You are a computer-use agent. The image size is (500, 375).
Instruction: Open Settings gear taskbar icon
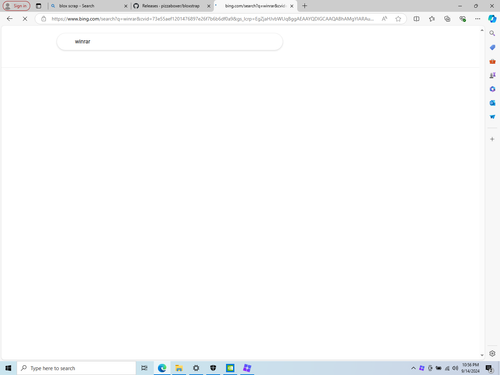[196, 368]
